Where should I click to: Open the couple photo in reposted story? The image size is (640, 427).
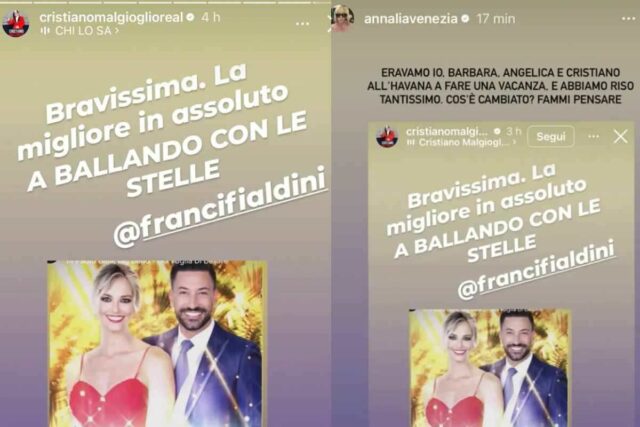[489, 368]
